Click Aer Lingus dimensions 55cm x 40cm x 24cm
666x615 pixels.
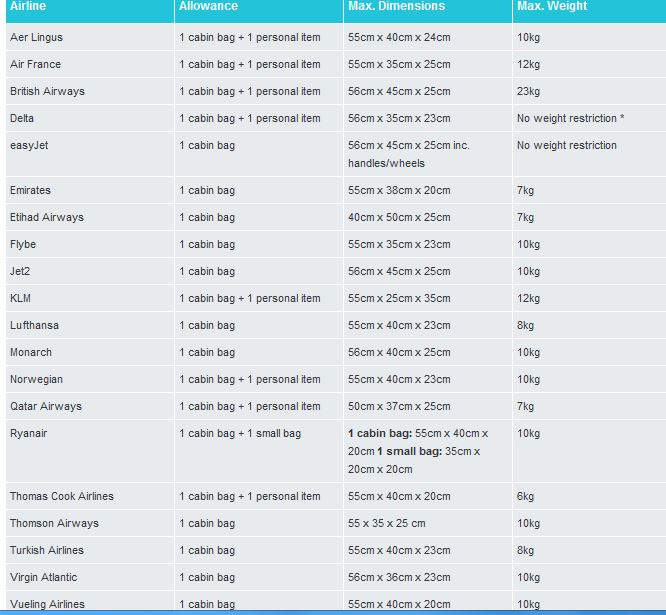pyautogui.click(x=428, y=37)
